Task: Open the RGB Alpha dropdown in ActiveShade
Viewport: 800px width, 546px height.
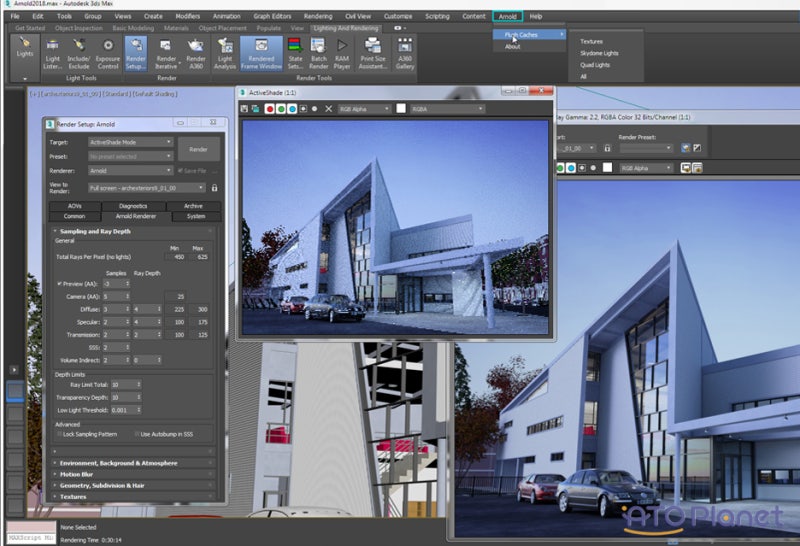Action: point(364,109)
